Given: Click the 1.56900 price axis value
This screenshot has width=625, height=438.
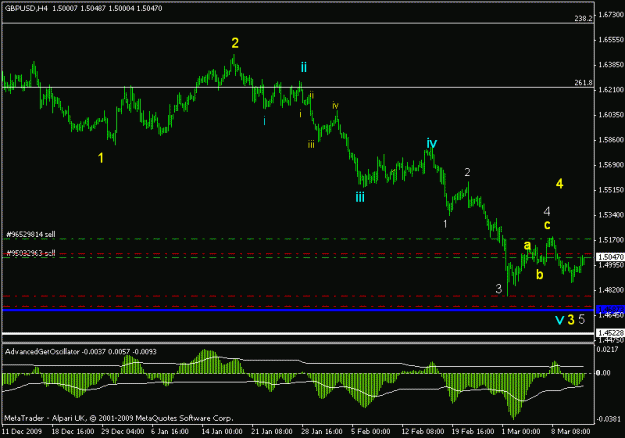Looking at the screenshot, I should 611,165.
